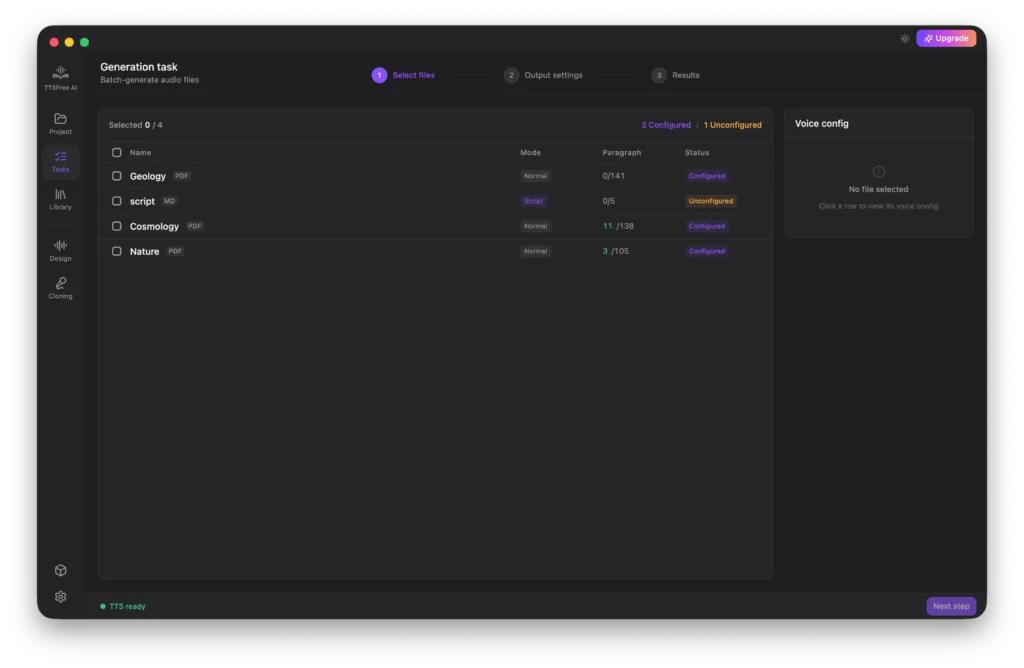This screenshot has width=1024, height=668.
Task: Toggle light/dark theme sun icon
Action: click(904, 39)
